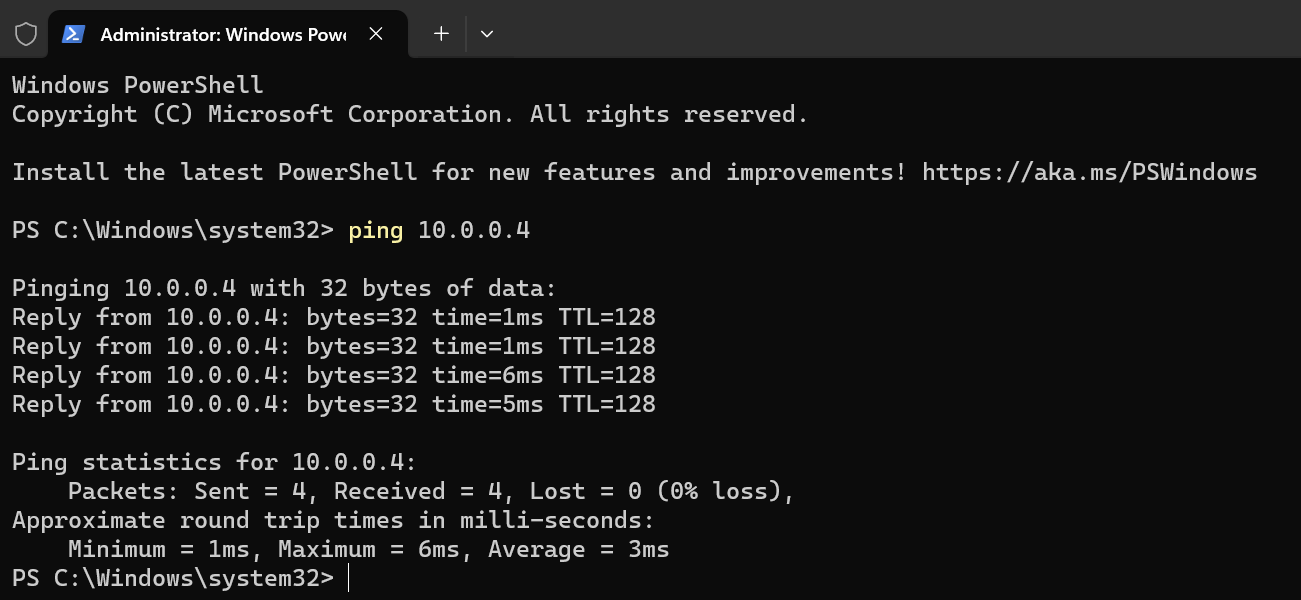Open the https://aka.ms/PSWindows link

(x=1089, y=172)
